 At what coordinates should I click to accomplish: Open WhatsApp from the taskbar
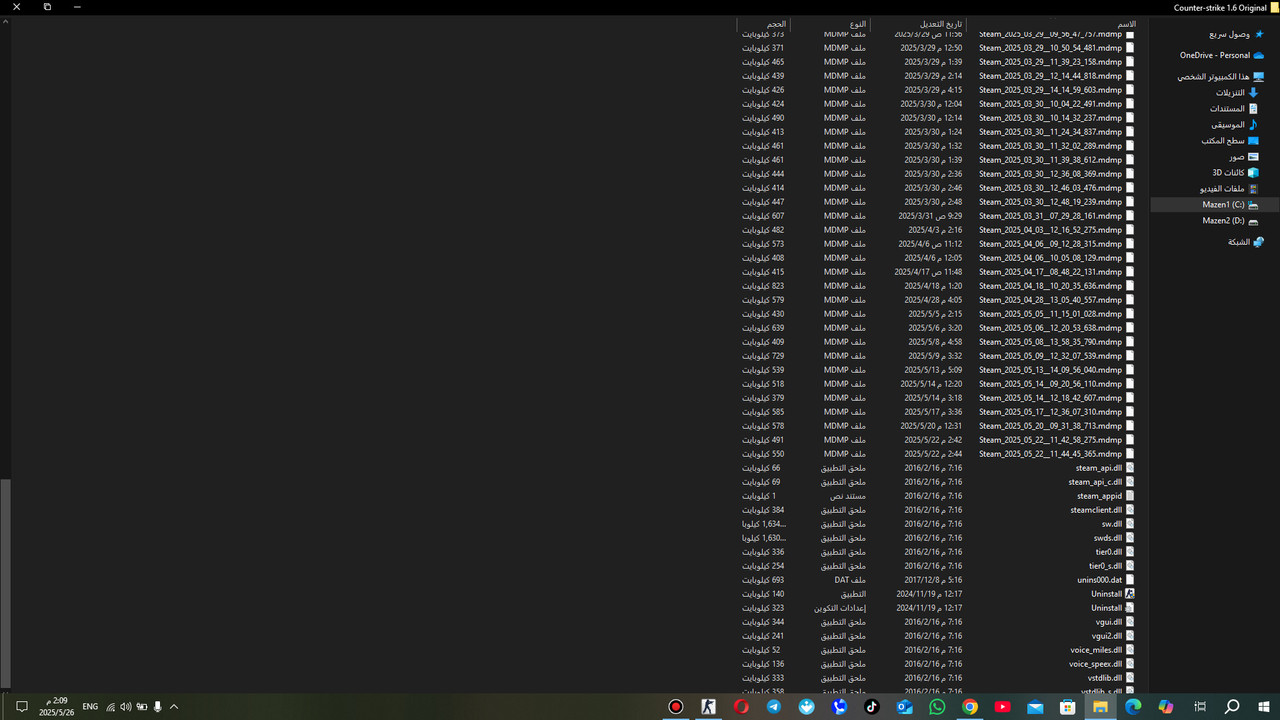coord(937,707)
